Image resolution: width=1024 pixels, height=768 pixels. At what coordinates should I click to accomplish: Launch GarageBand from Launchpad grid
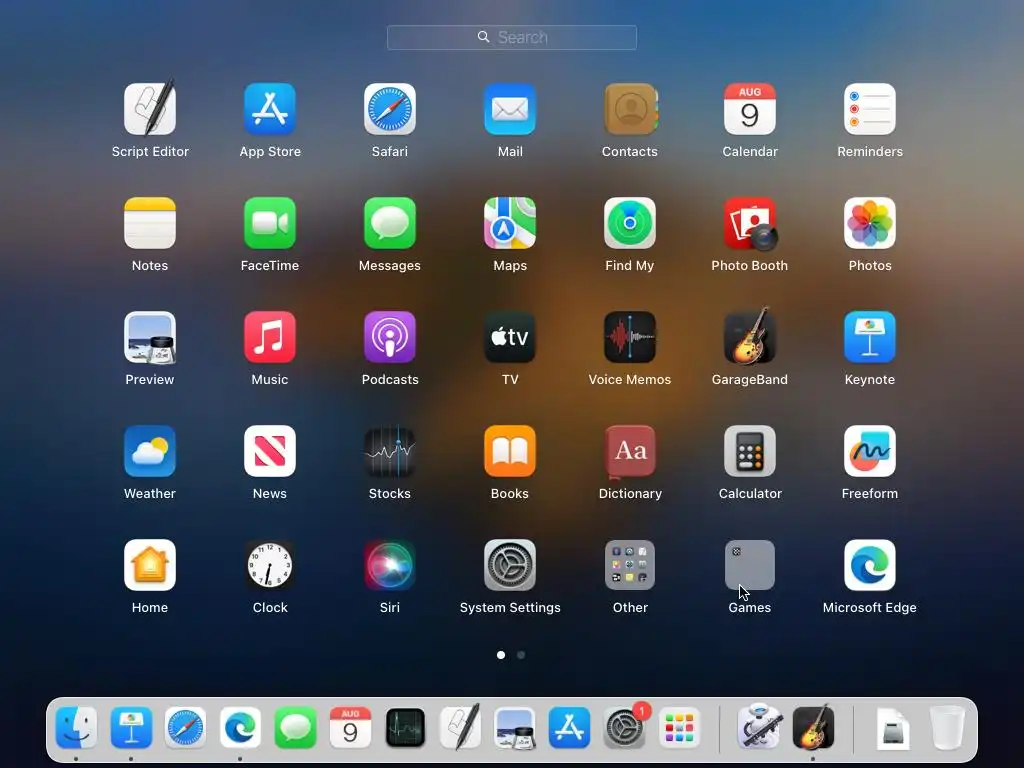[750, 336]
